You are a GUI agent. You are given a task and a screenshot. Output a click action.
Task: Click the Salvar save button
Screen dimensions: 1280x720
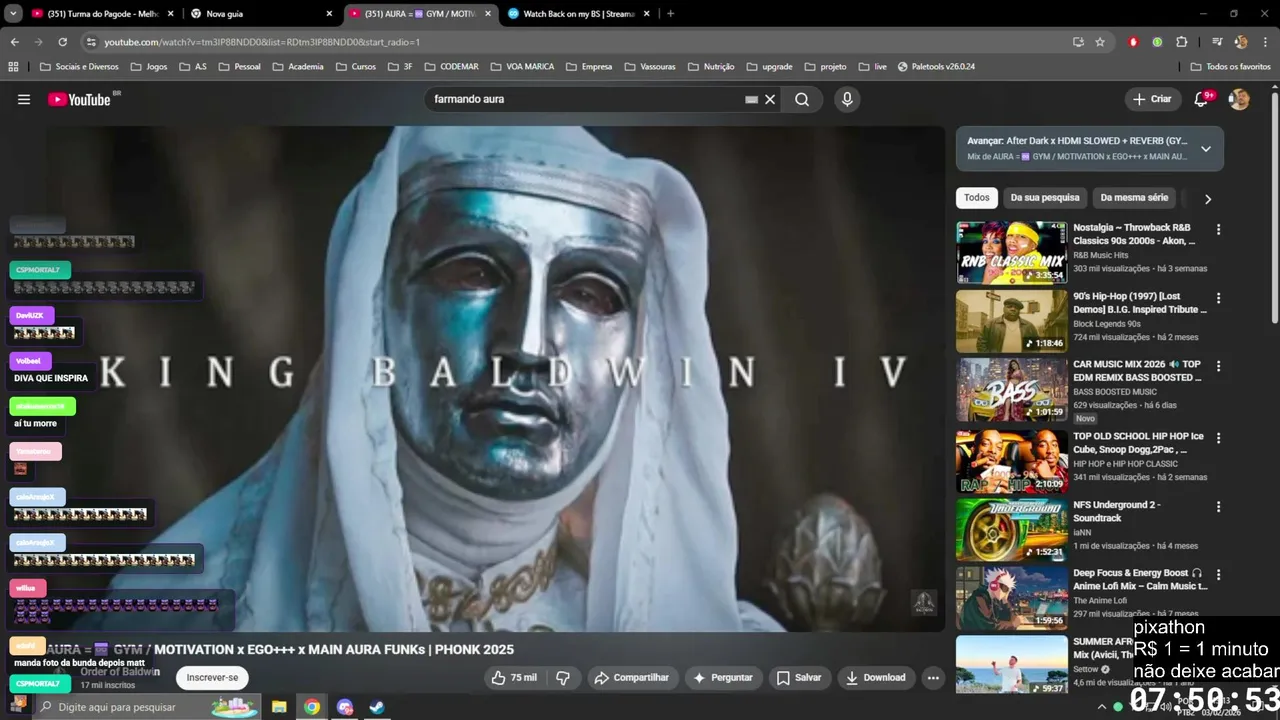click(x=799, y=677)
